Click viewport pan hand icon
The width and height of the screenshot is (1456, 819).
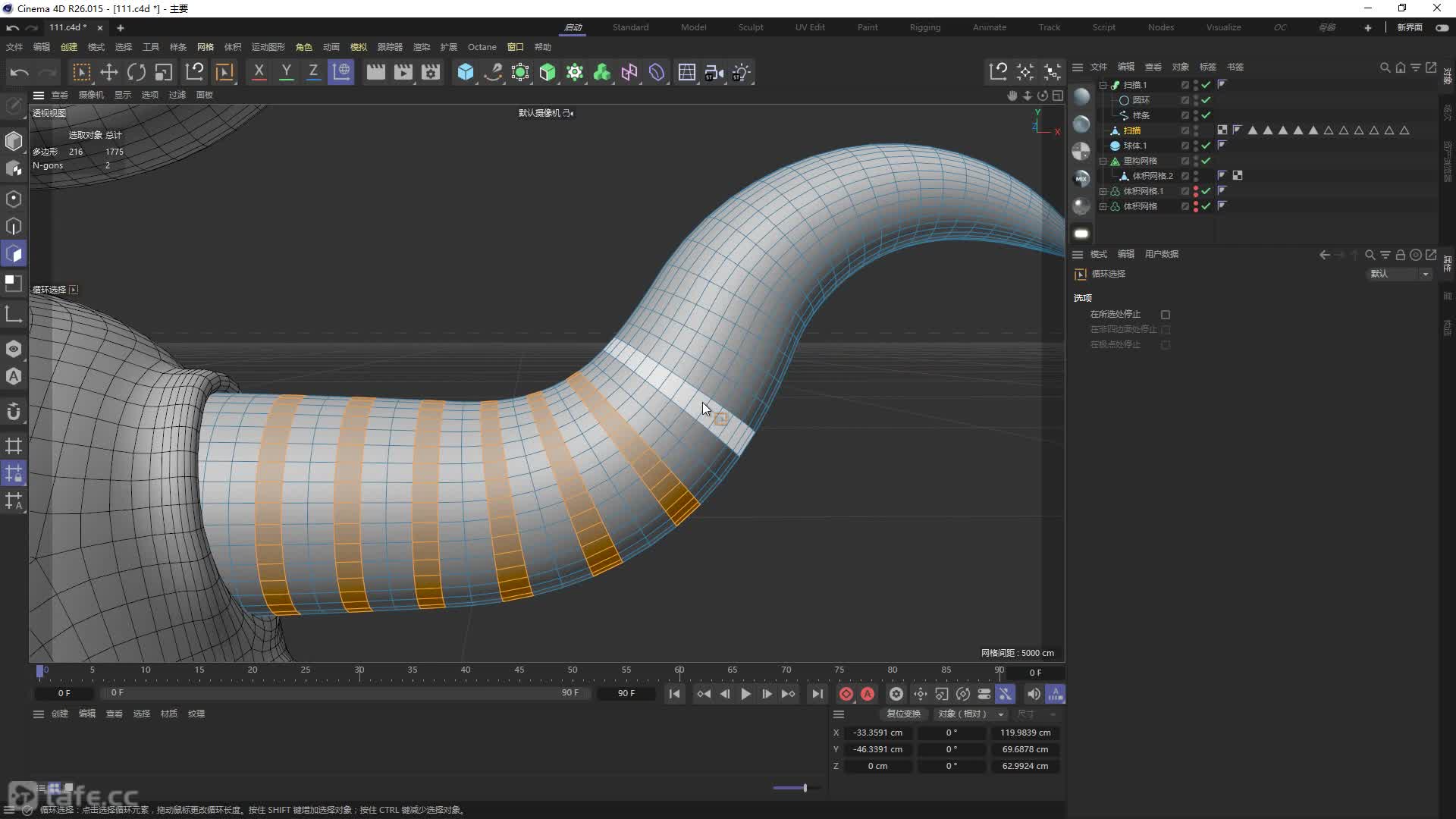(x=1012, y=95)
